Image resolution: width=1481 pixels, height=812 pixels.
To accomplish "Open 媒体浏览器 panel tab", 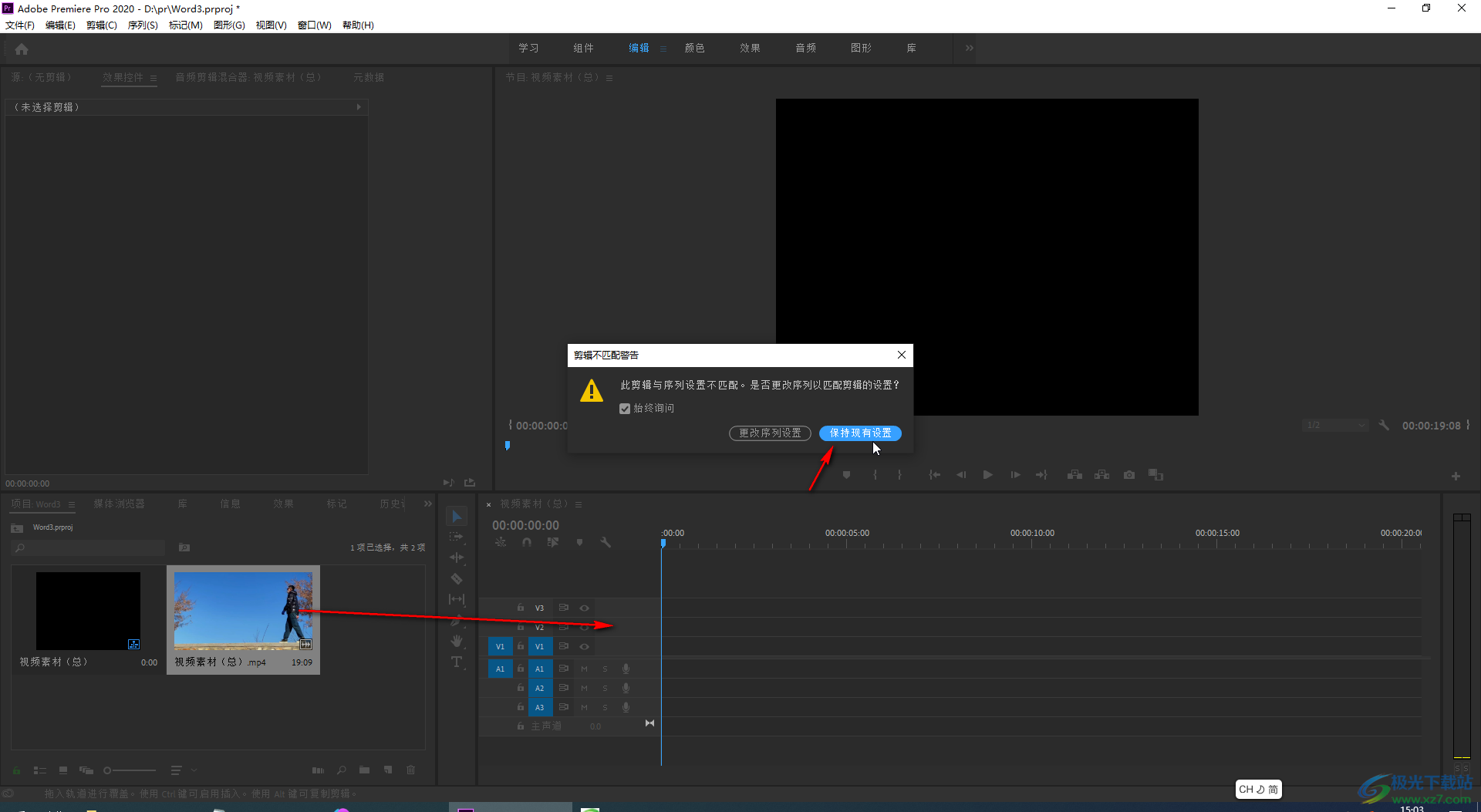I will coord(119,504).
